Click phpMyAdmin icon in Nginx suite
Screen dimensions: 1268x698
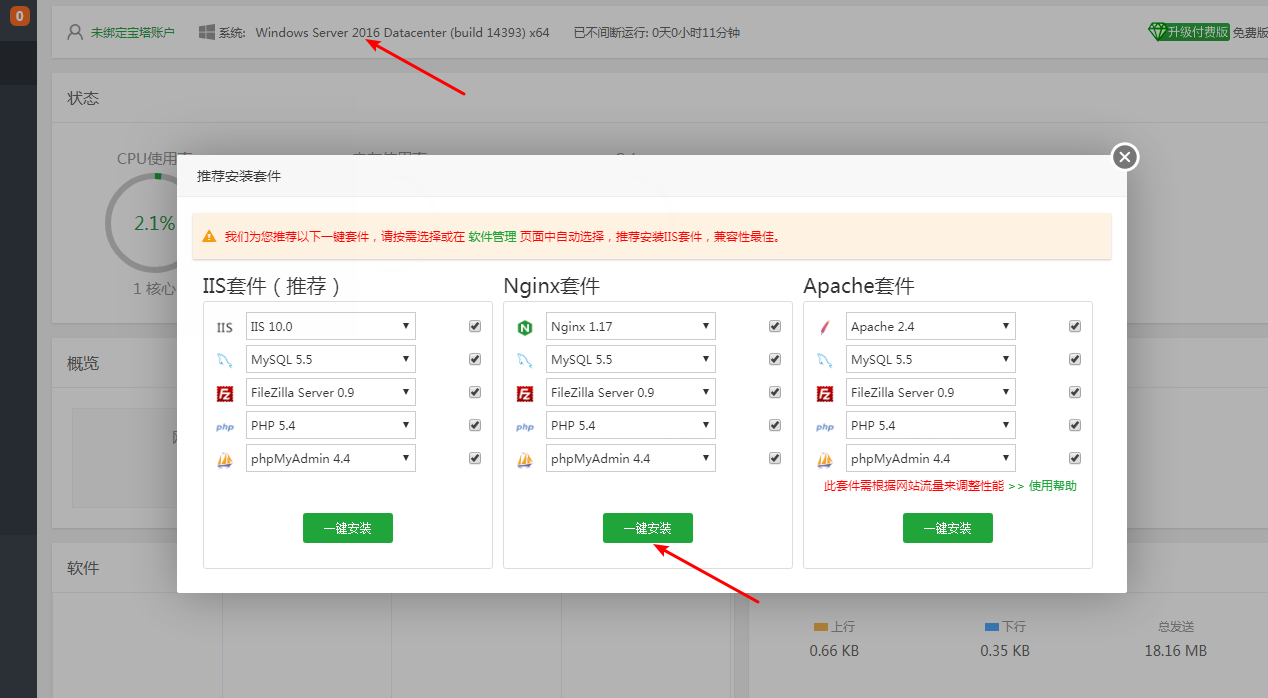tap(525, 460)
